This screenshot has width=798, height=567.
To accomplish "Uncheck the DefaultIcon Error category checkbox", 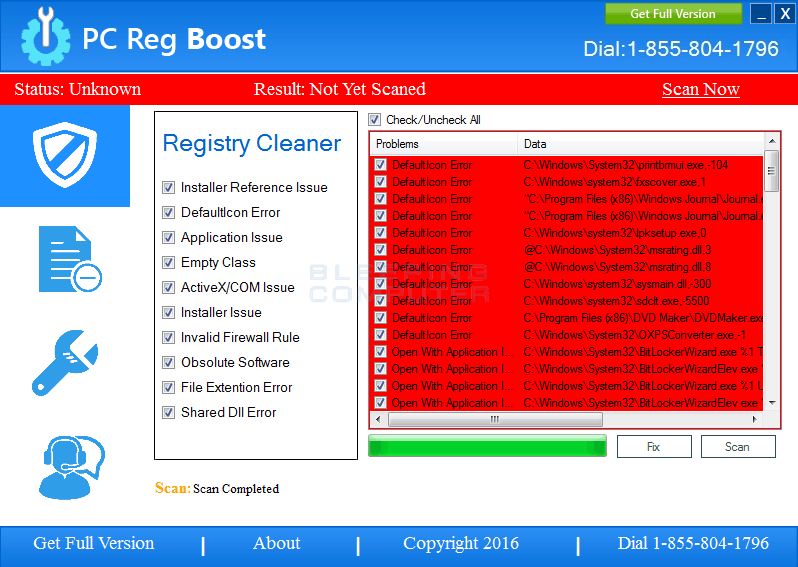I will click(x=168, y=213).
